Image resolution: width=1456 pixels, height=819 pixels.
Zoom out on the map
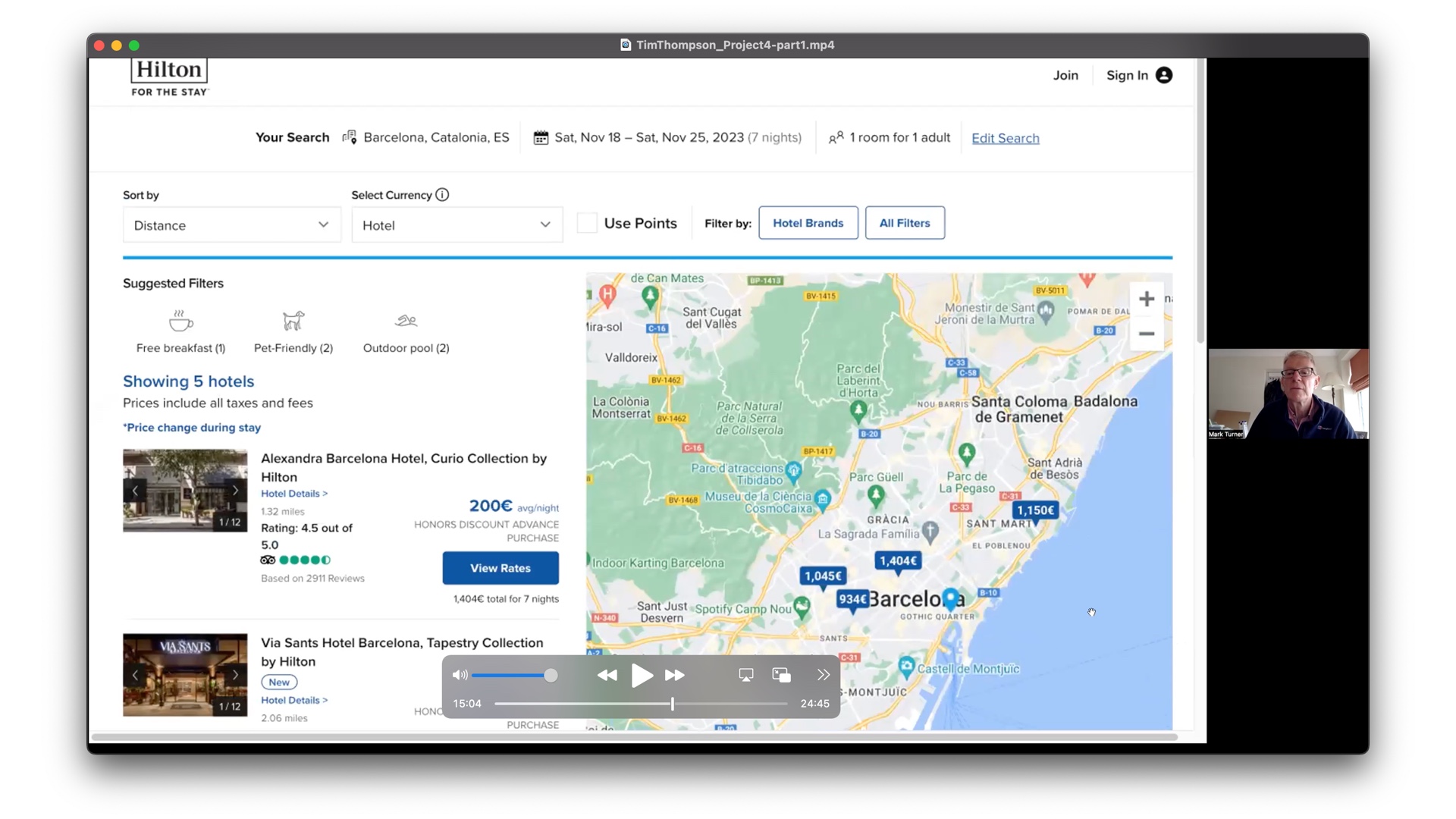(x=1146, y=334)
